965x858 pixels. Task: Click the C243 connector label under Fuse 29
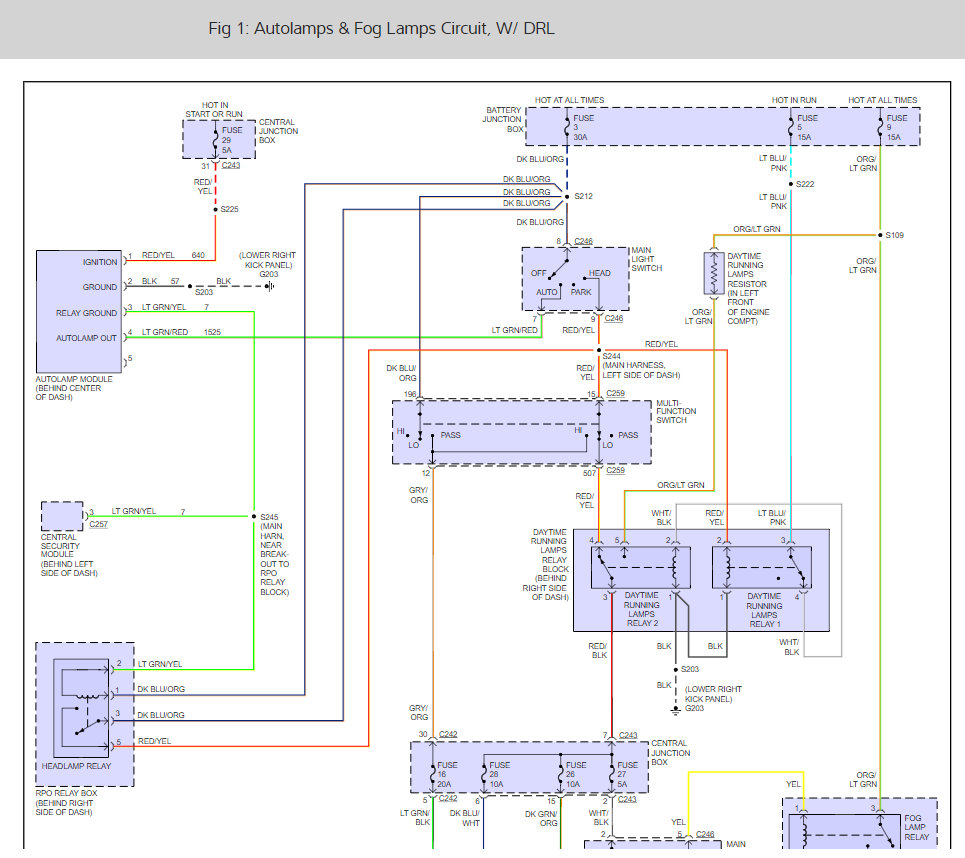(x=231, y=166)
